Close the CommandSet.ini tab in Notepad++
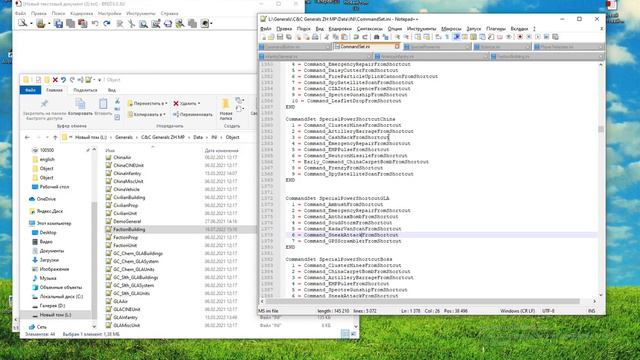Screen dimensions: 640x360 point(397,47)
